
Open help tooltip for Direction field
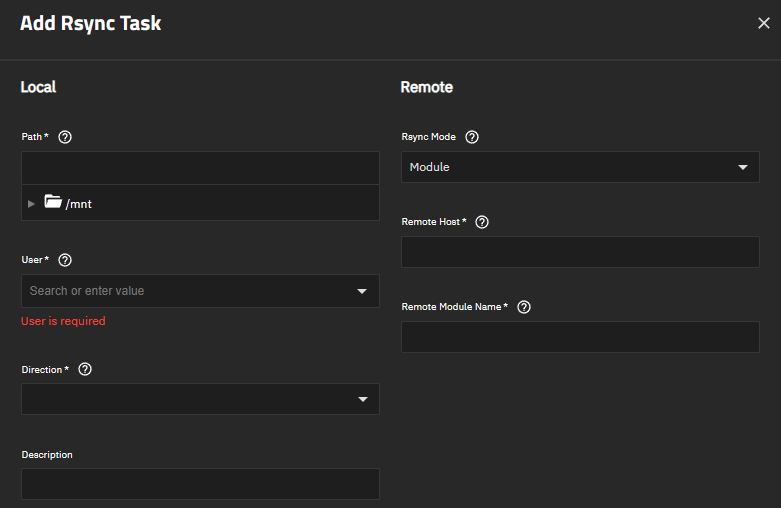[85, 370]
